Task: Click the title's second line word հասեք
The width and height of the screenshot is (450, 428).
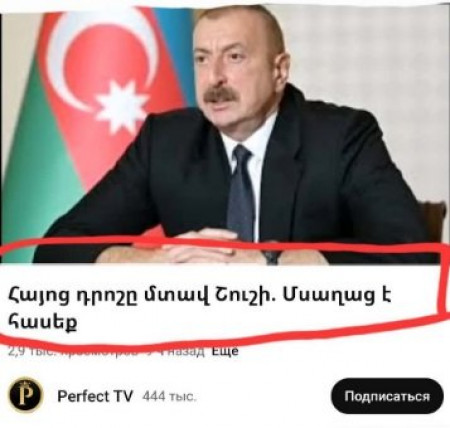Action: coord(43,322)
